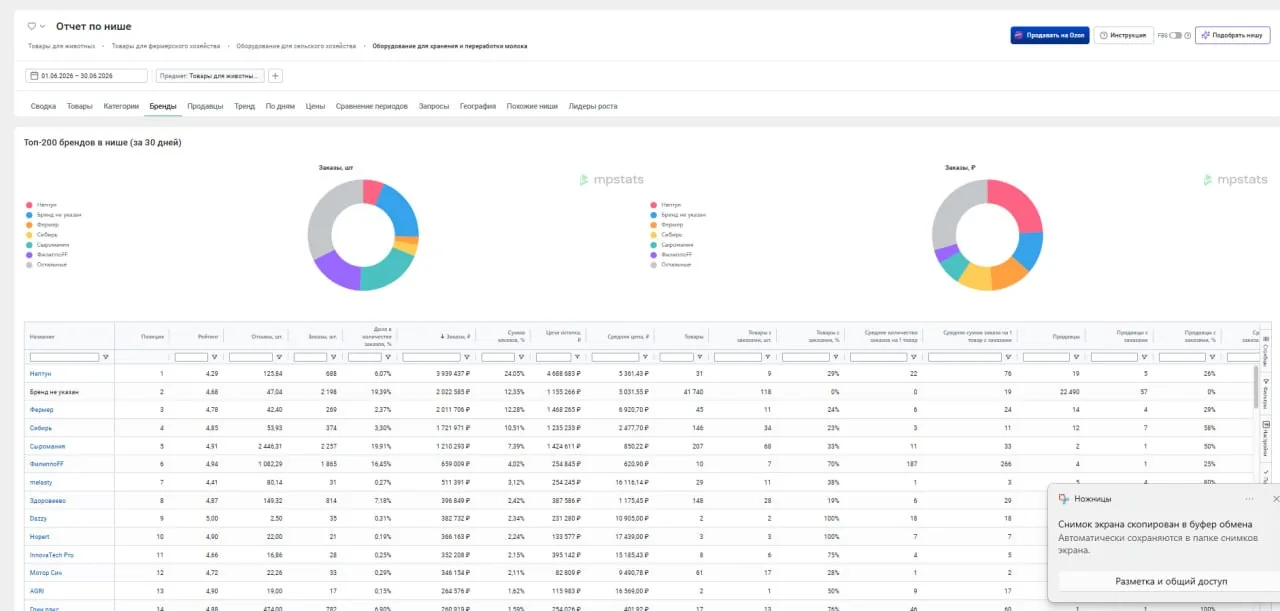The height and width of the screenshot is (611, 1280).
Task: Switch to the Запросы tab
Action: (x=434, y=106)
